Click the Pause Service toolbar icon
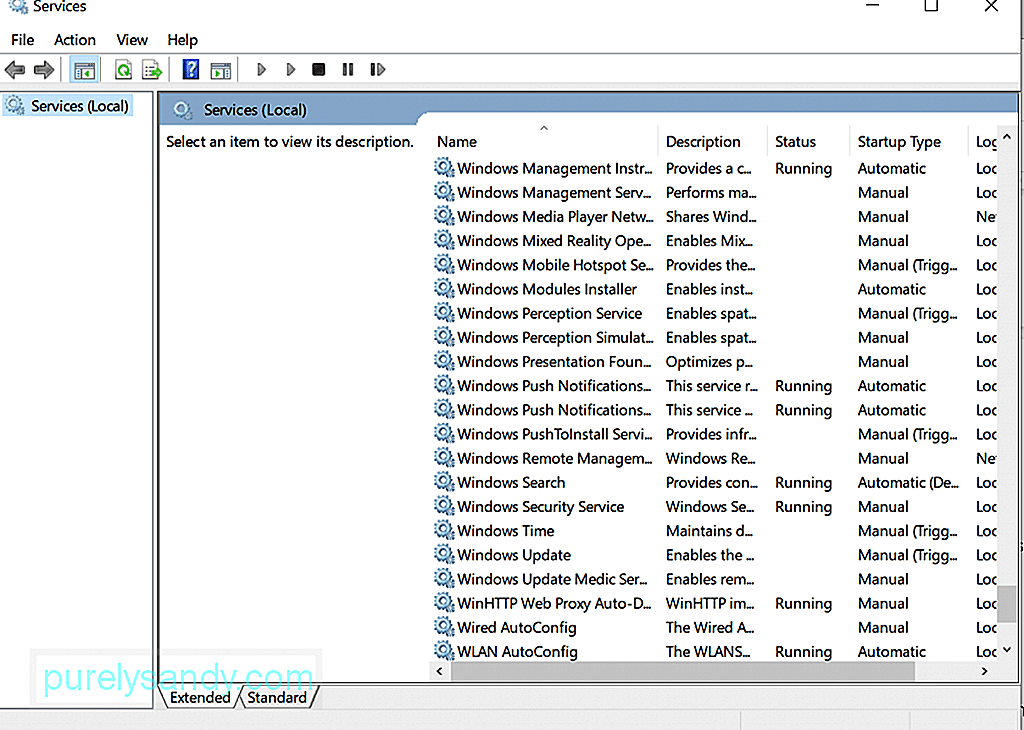This screenshot has width=1024, height=730. pyautogui.click(x=347, y=69)
